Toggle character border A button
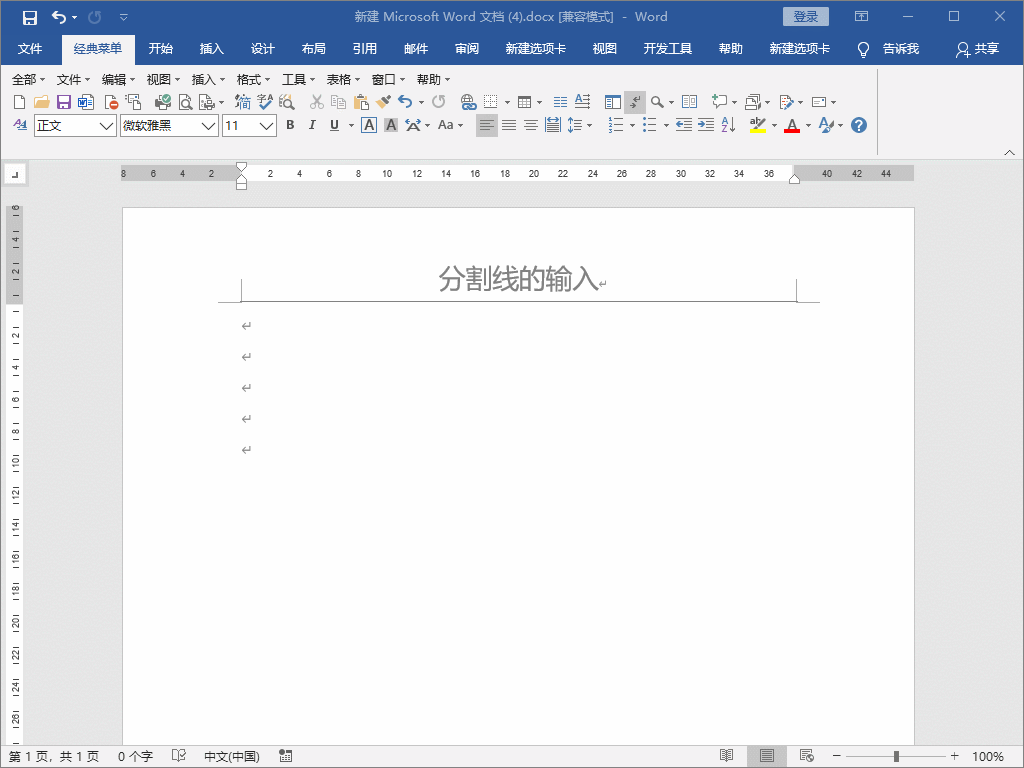 pyautogui.click(x=369, y=125)
